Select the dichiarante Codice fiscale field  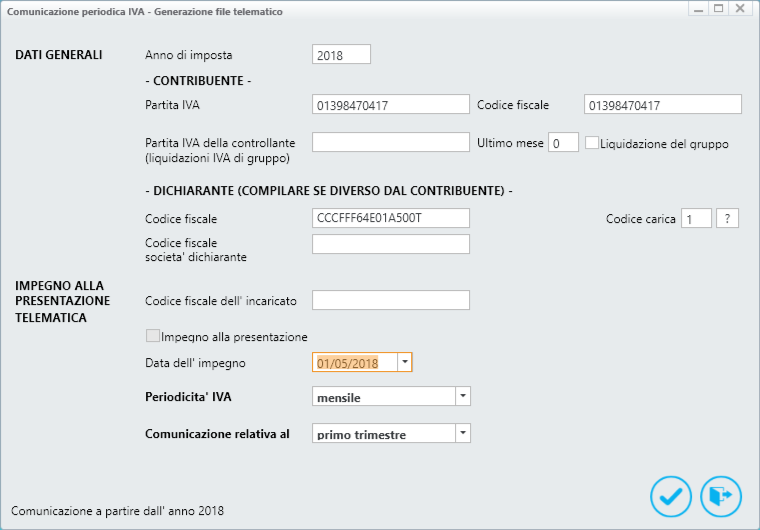391,218
